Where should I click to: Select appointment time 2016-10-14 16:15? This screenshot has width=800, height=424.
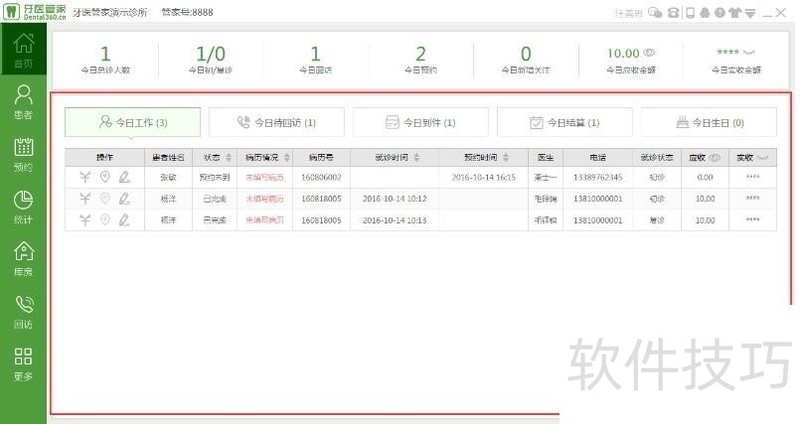484,178
